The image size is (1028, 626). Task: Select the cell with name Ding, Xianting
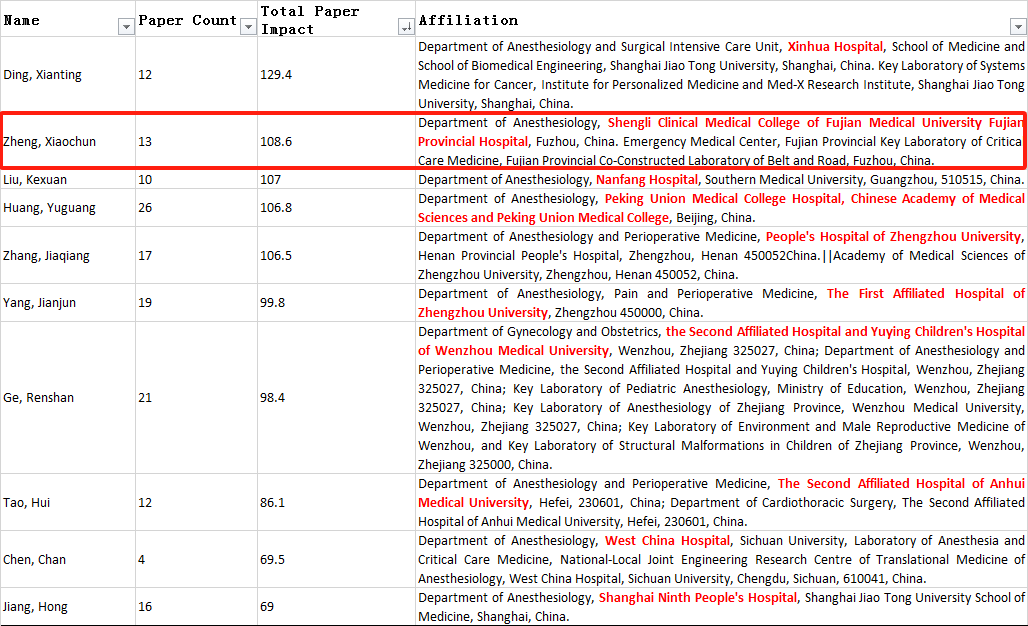(x=43, y=75)
